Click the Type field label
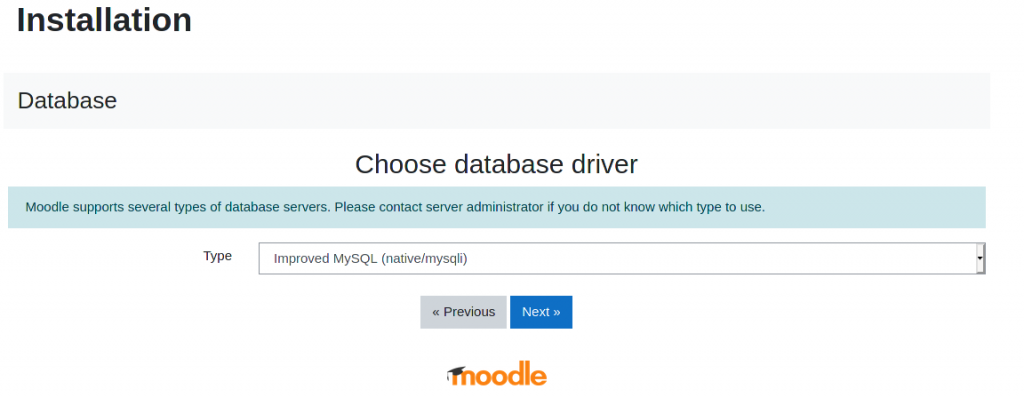 point(217,256)
